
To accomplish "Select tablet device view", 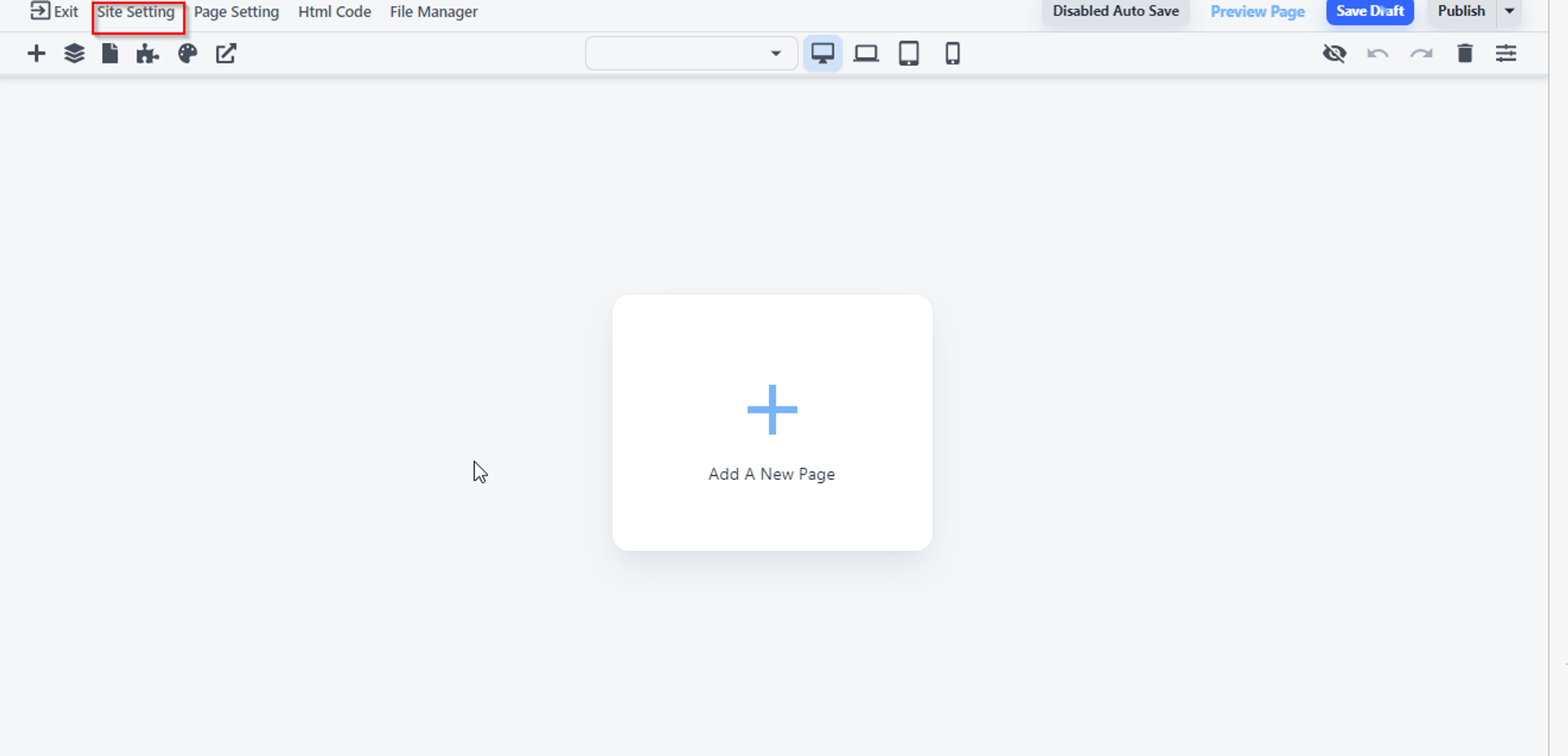I will coord(909,53).
